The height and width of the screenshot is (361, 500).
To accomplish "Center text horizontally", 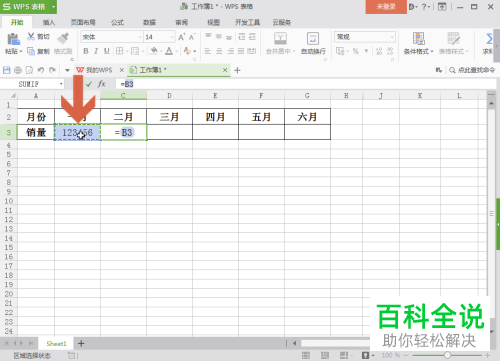I will 219,51.
